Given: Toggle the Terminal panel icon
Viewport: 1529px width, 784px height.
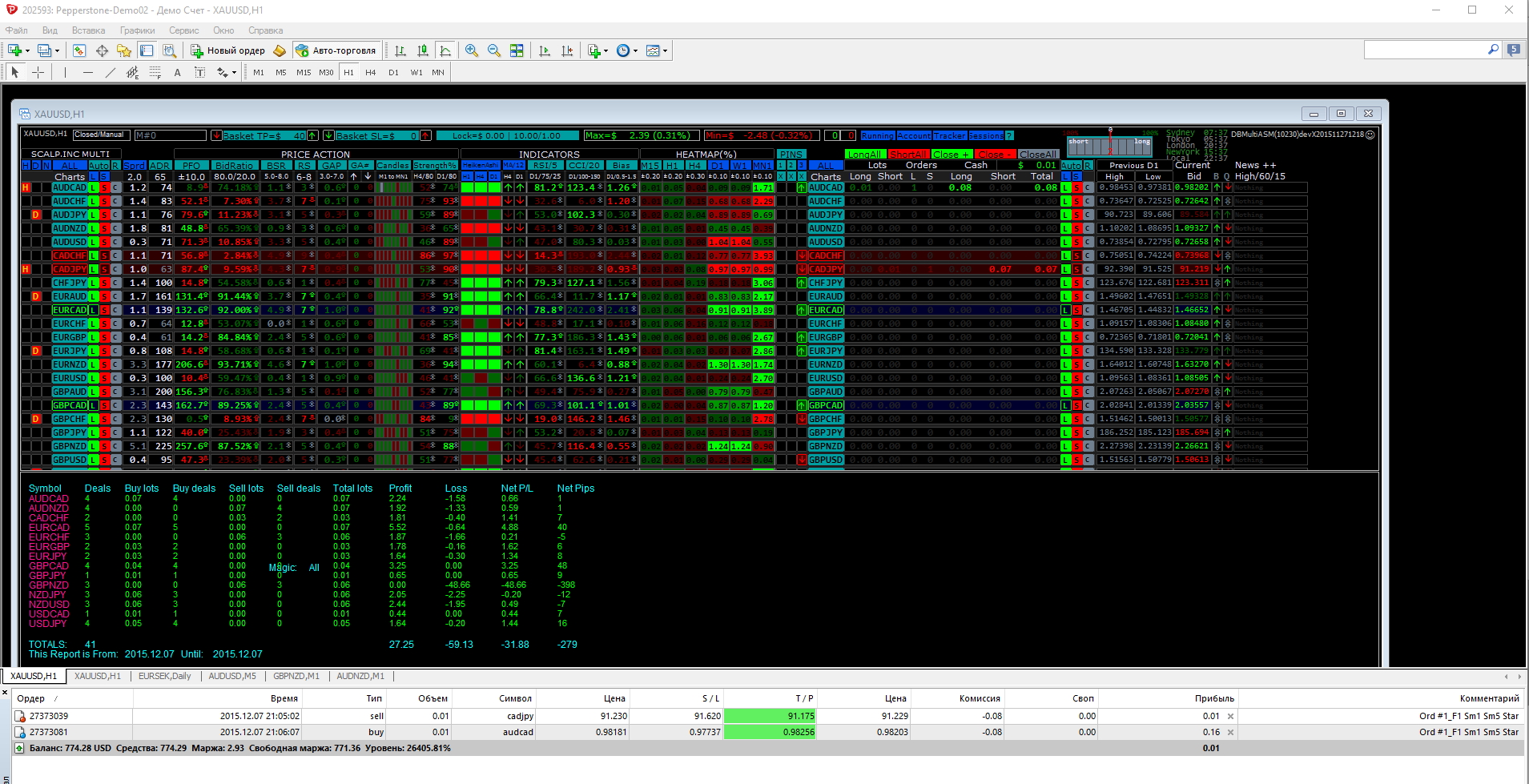Looking at the screenshot, I should click(x=147, y=50).
